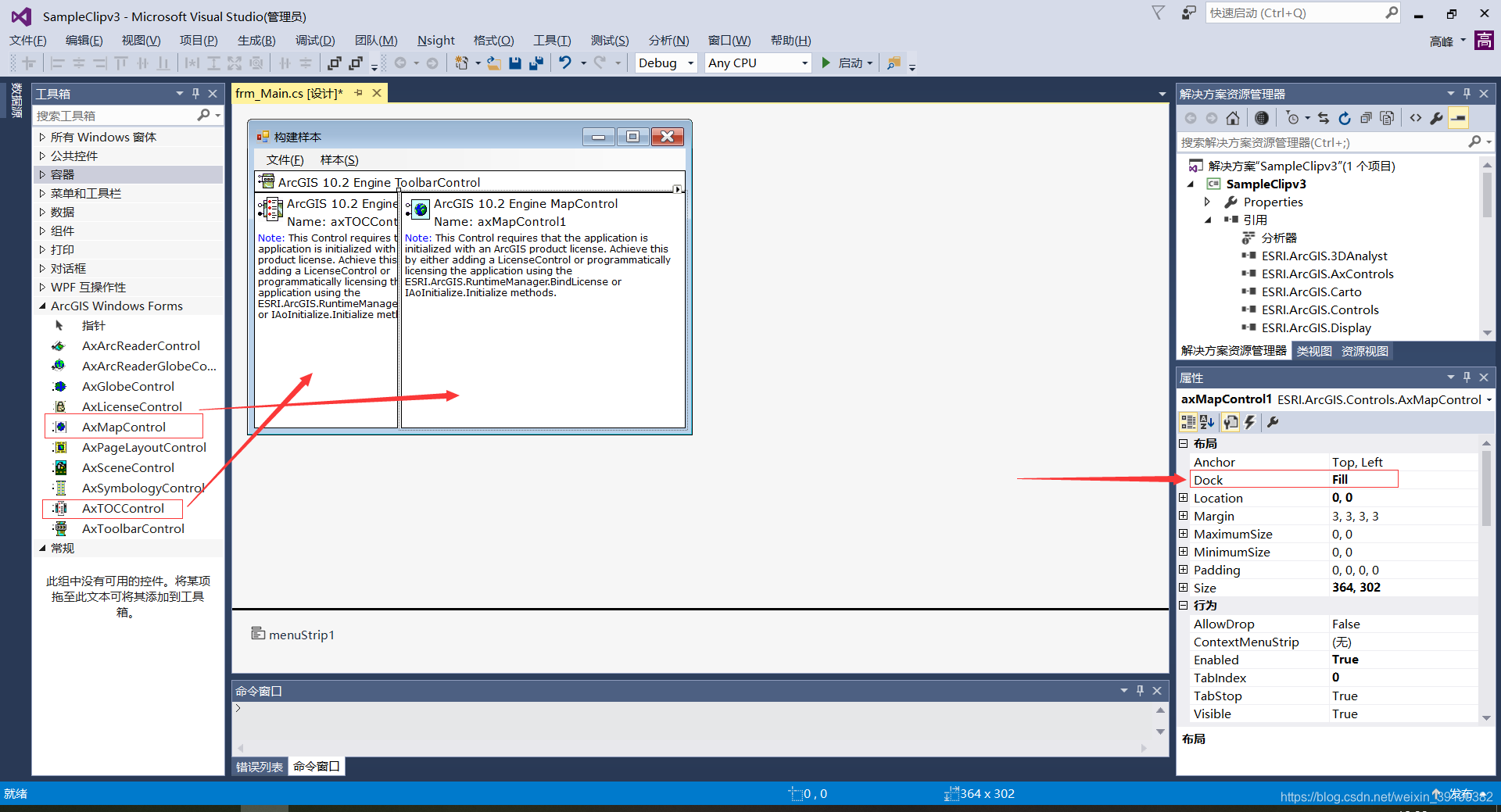Open the Nsight menu
The height and width of the screenshot is (812, 1501).
click(435, 41)
